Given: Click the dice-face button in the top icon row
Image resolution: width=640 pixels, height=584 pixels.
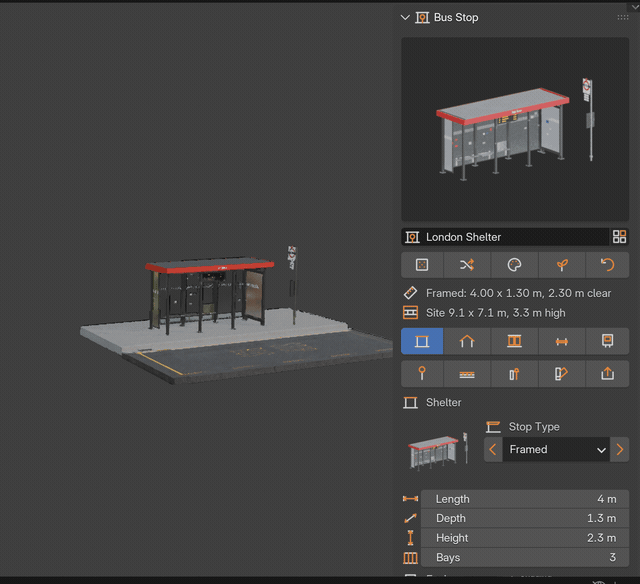Looking at the screenshot, I should (422, 265).
